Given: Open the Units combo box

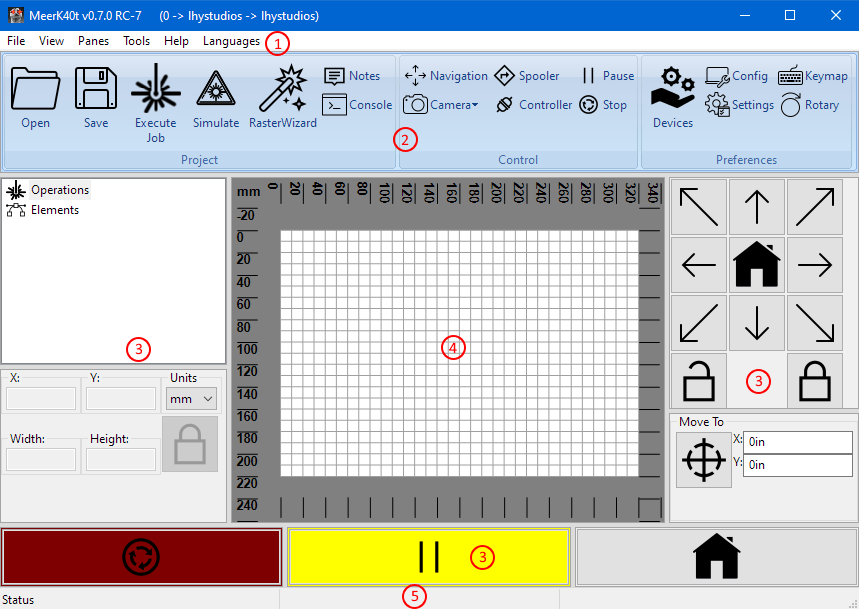Looking at the screenshot, I should pyautogui.click(x=192, y=399).
